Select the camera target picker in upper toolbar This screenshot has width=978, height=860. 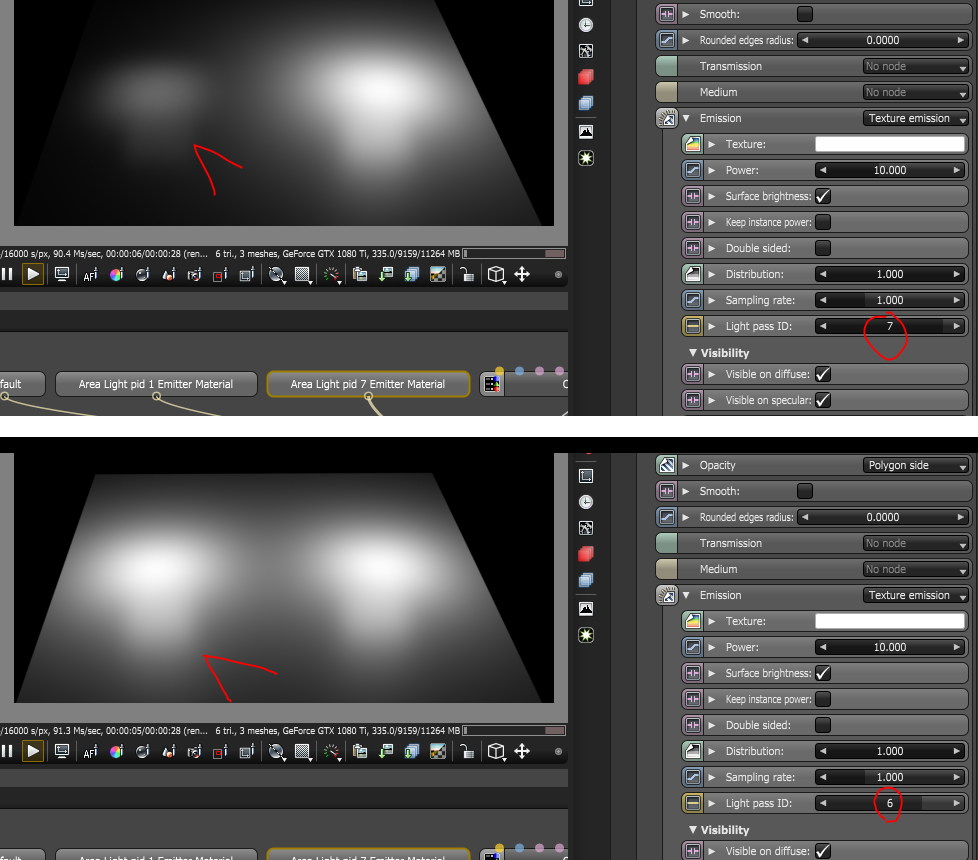pyautogui.click(x=195, y=274)
